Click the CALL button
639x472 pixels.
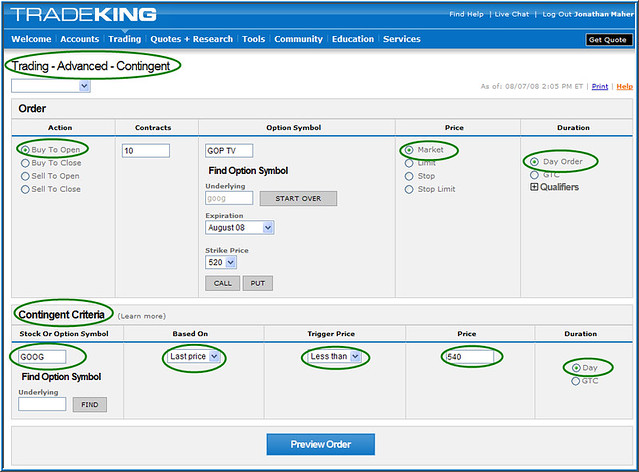[x=222, y=284]
